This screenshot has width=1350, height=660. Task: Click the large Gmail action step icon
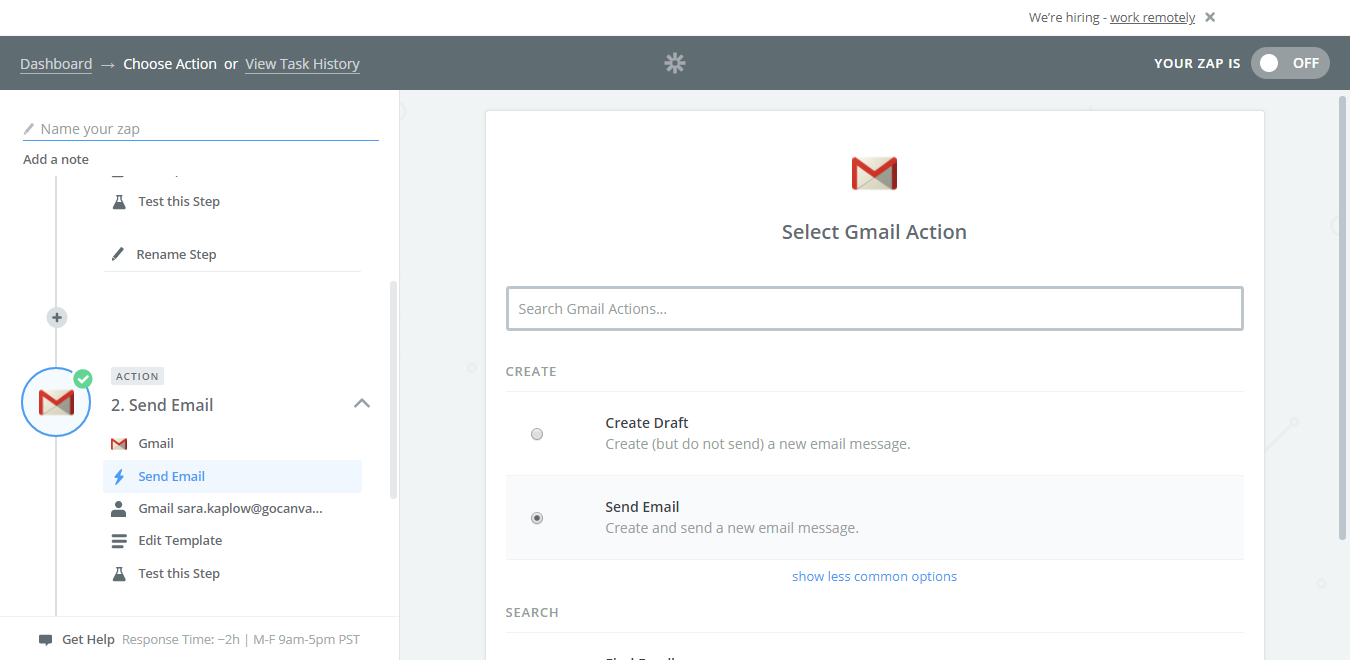coord(56,402)
